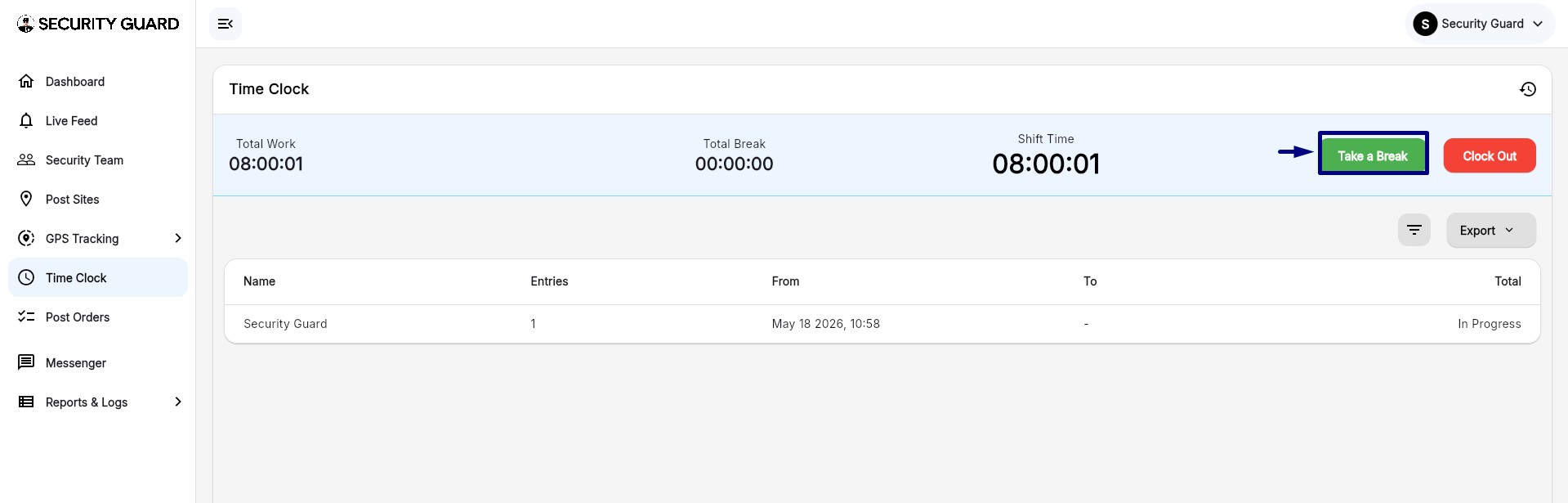The height and width of the screenshot is (503, 1568).
Task: Click the To column header
Action: 1090,281
